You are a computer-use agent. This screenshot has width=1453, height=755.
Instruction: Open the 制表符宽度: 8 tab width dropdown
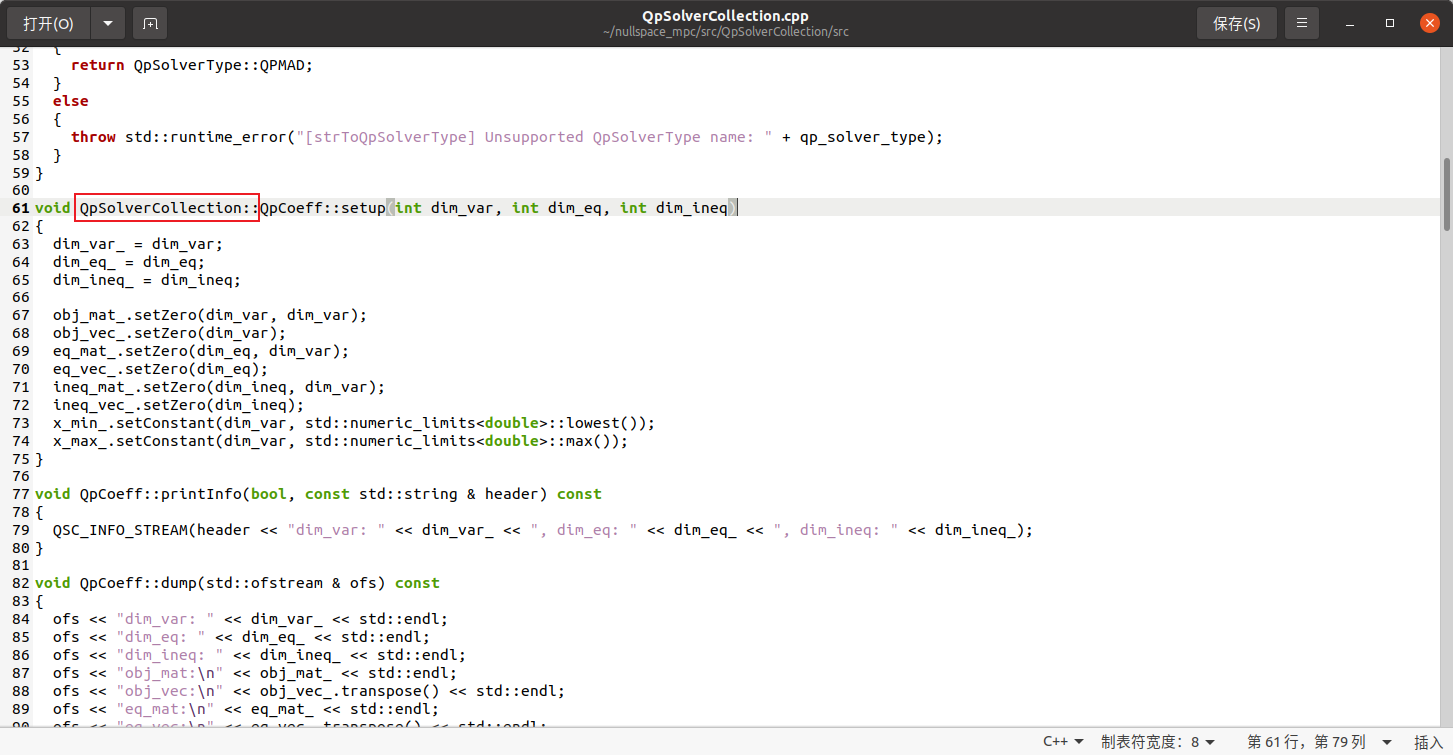1158,742
